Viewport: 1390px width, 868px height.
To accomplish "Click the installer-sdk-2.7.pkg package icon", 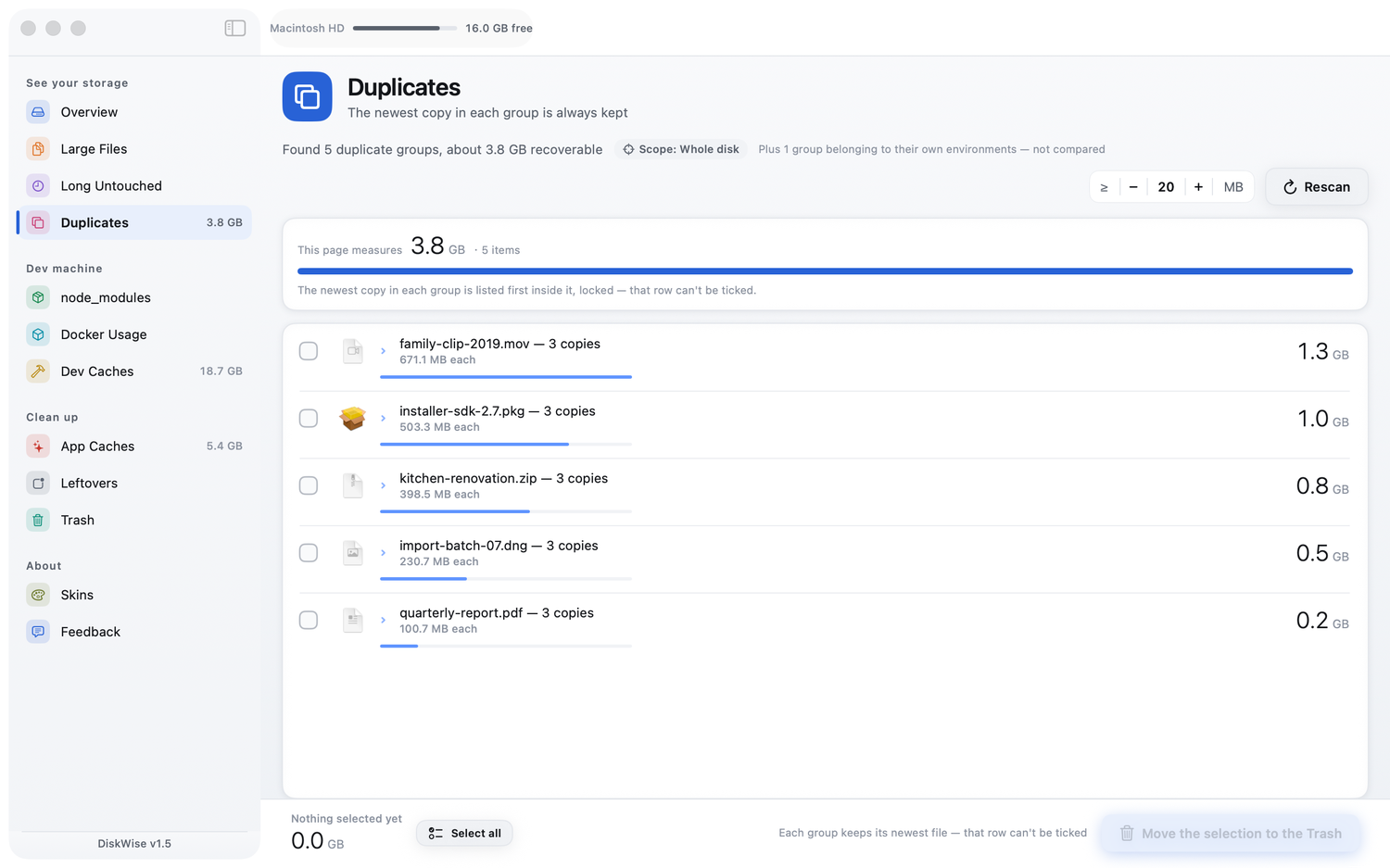I will coord(353,419).
